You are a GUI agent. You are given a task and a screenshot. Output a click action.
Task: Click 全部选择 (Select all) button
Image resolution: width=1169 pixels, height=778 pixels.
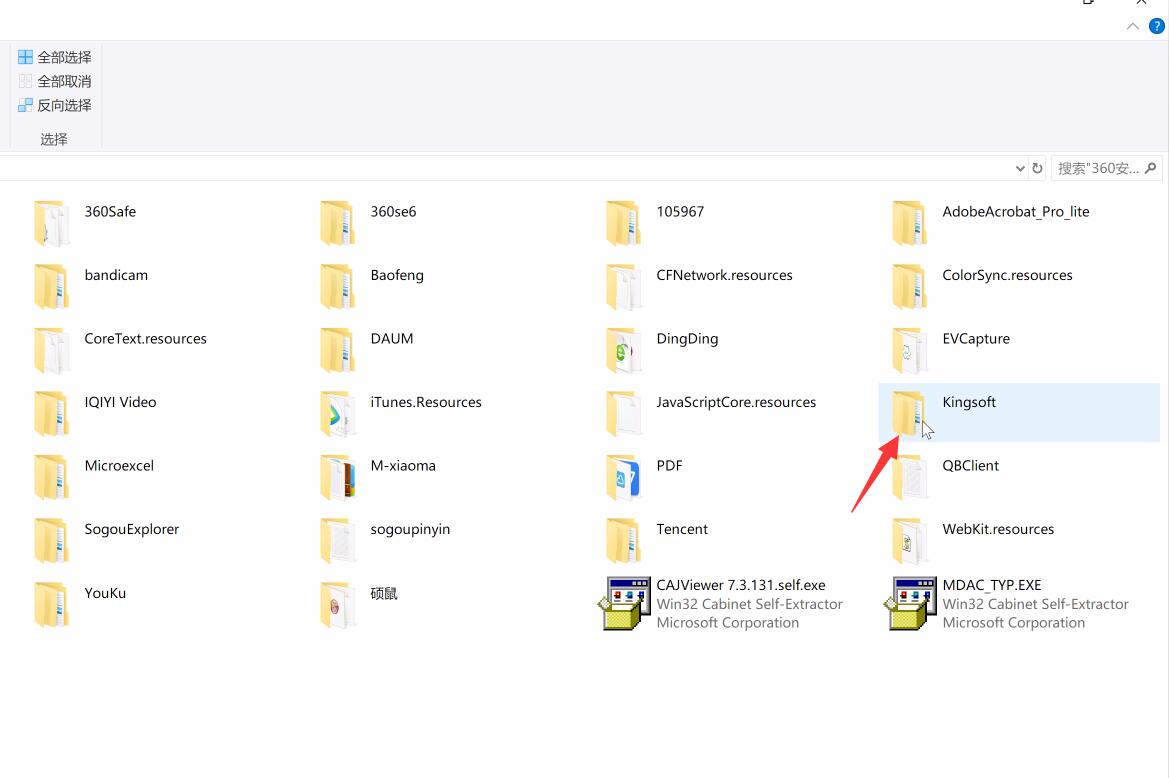point(54,57)
